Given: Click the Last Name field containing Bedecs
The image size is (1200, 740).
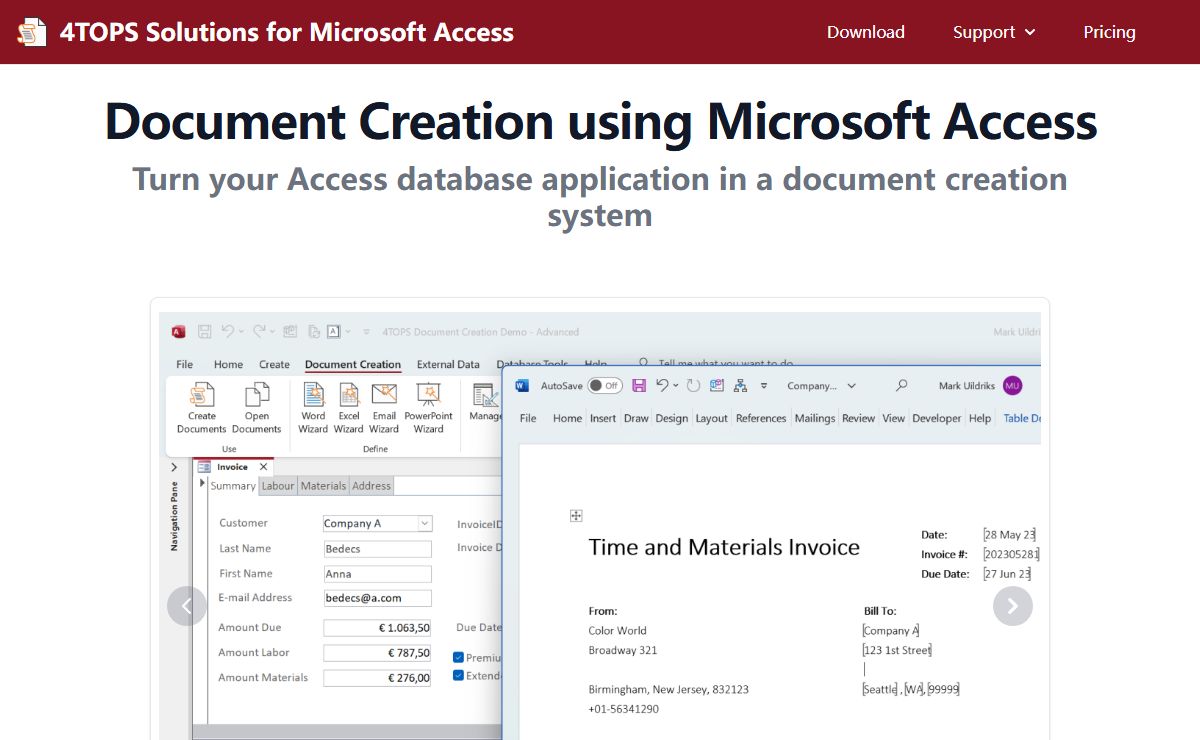Looking at the screenshot, I should point(377,549).
